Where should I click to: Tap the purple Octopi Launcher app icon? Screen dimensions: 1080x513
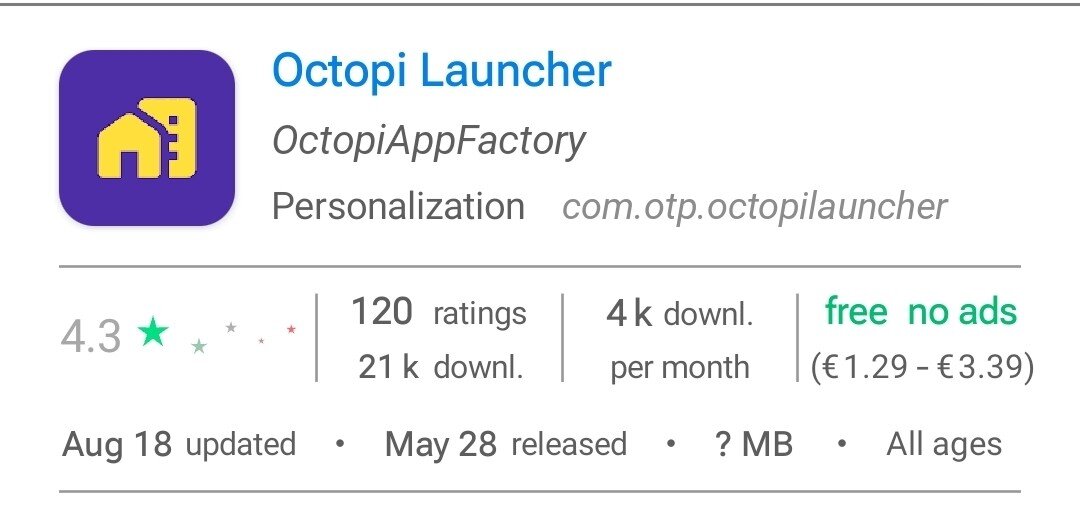(x=147, y=138)
